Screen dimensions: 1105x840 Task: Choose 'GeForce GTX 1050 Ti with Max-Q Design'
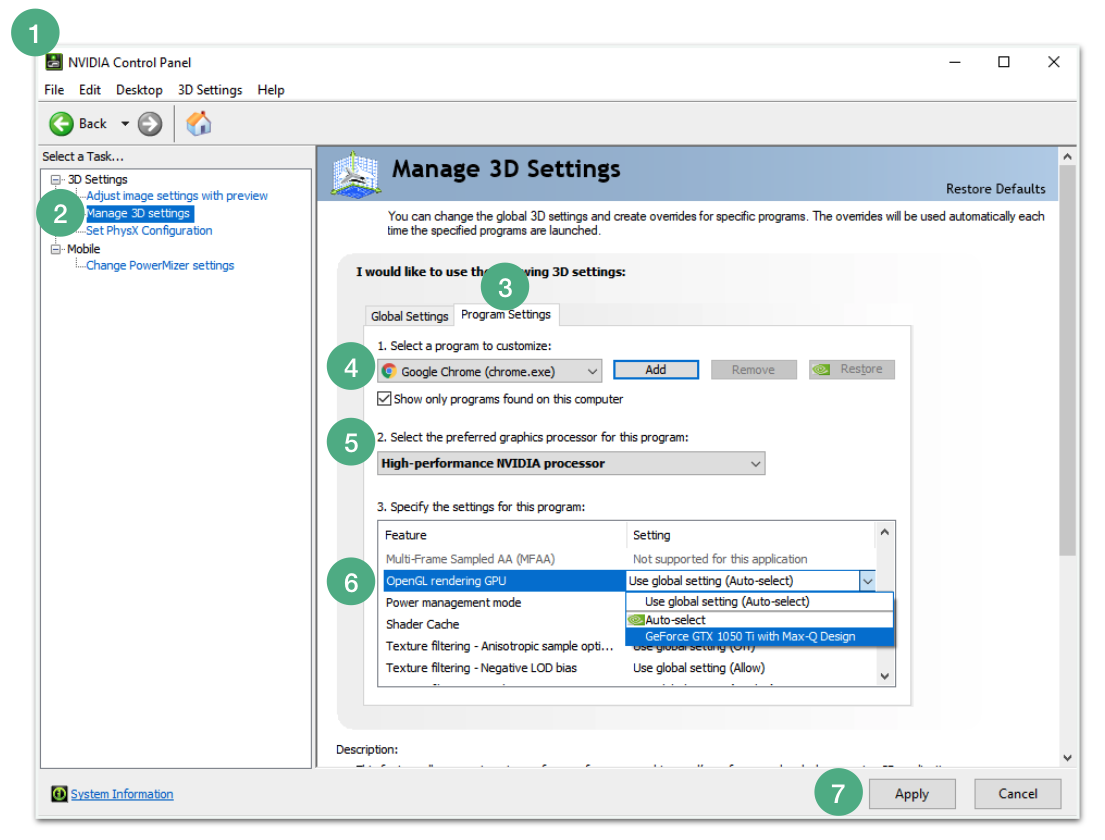760,636
